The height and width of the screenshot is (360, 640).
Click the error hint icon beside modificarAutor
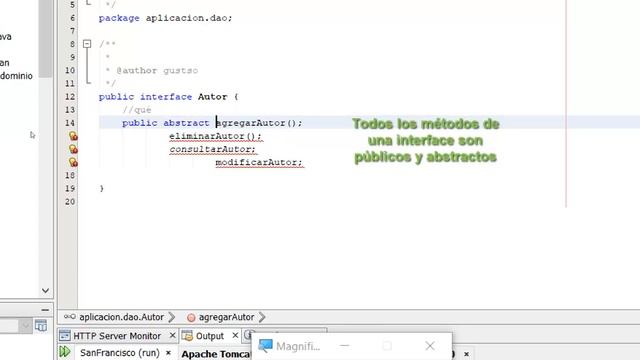tap(73, 162)
